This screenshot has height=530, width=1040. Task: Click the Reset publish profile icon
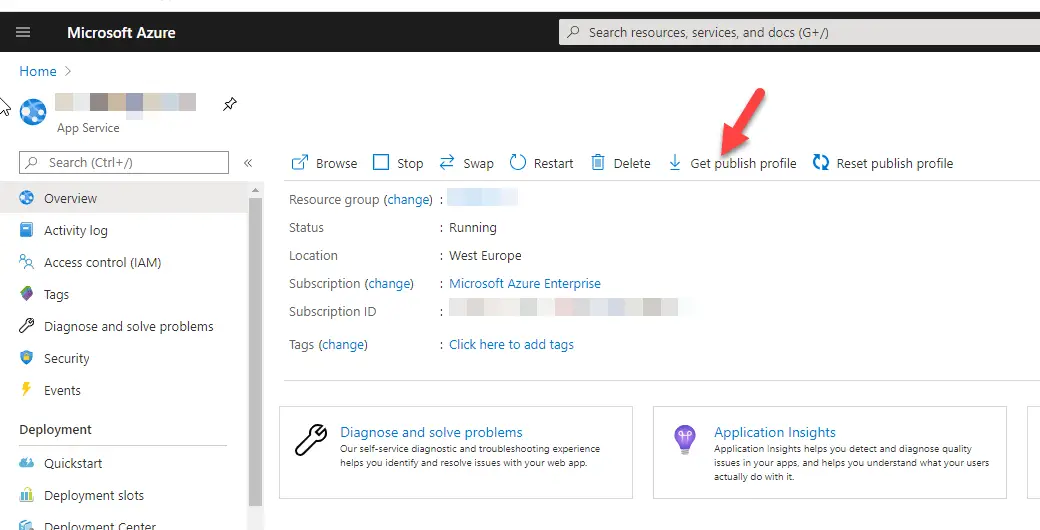(821, 163)
